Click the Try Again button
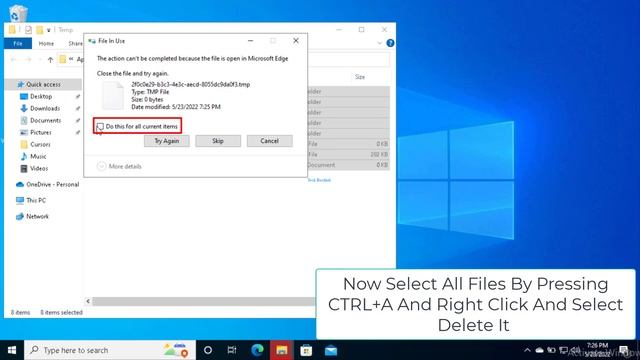The height and width of the screenshot is (360, 640). pos(167,141)
